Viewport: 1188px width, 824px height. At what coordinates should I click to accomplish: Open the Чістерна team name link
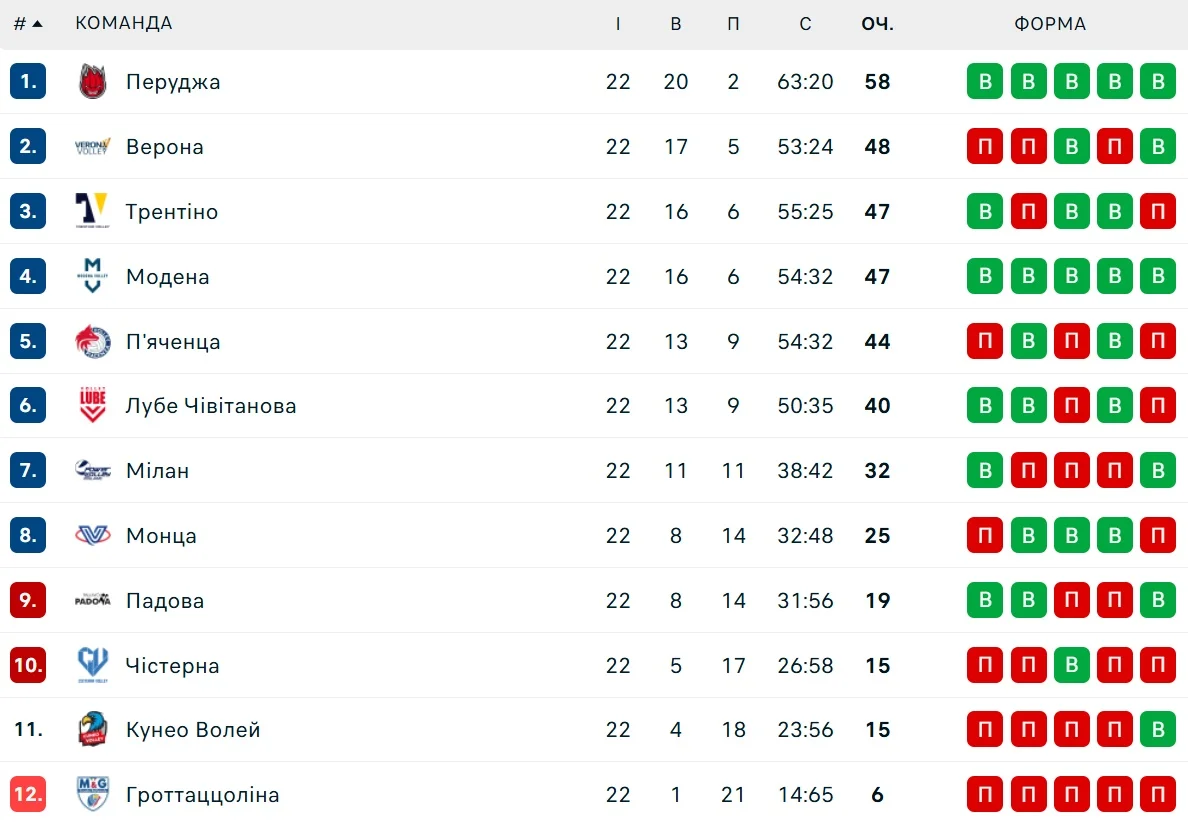pos(172,666)
